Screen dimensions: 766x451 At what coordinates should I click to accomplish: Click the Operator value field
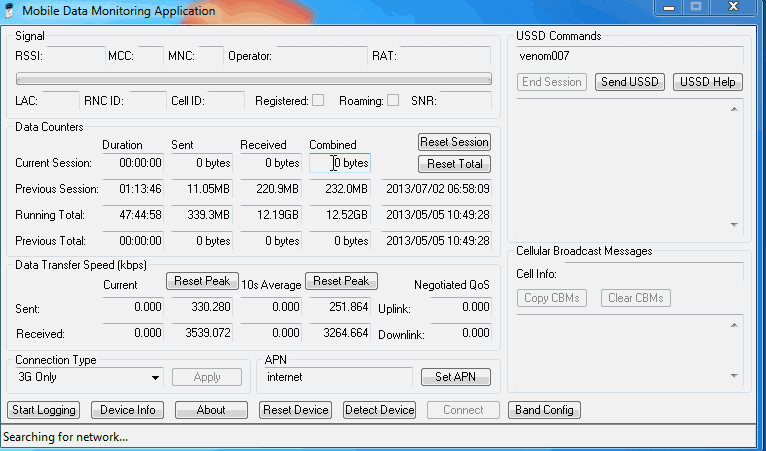[x=320, y=56]
